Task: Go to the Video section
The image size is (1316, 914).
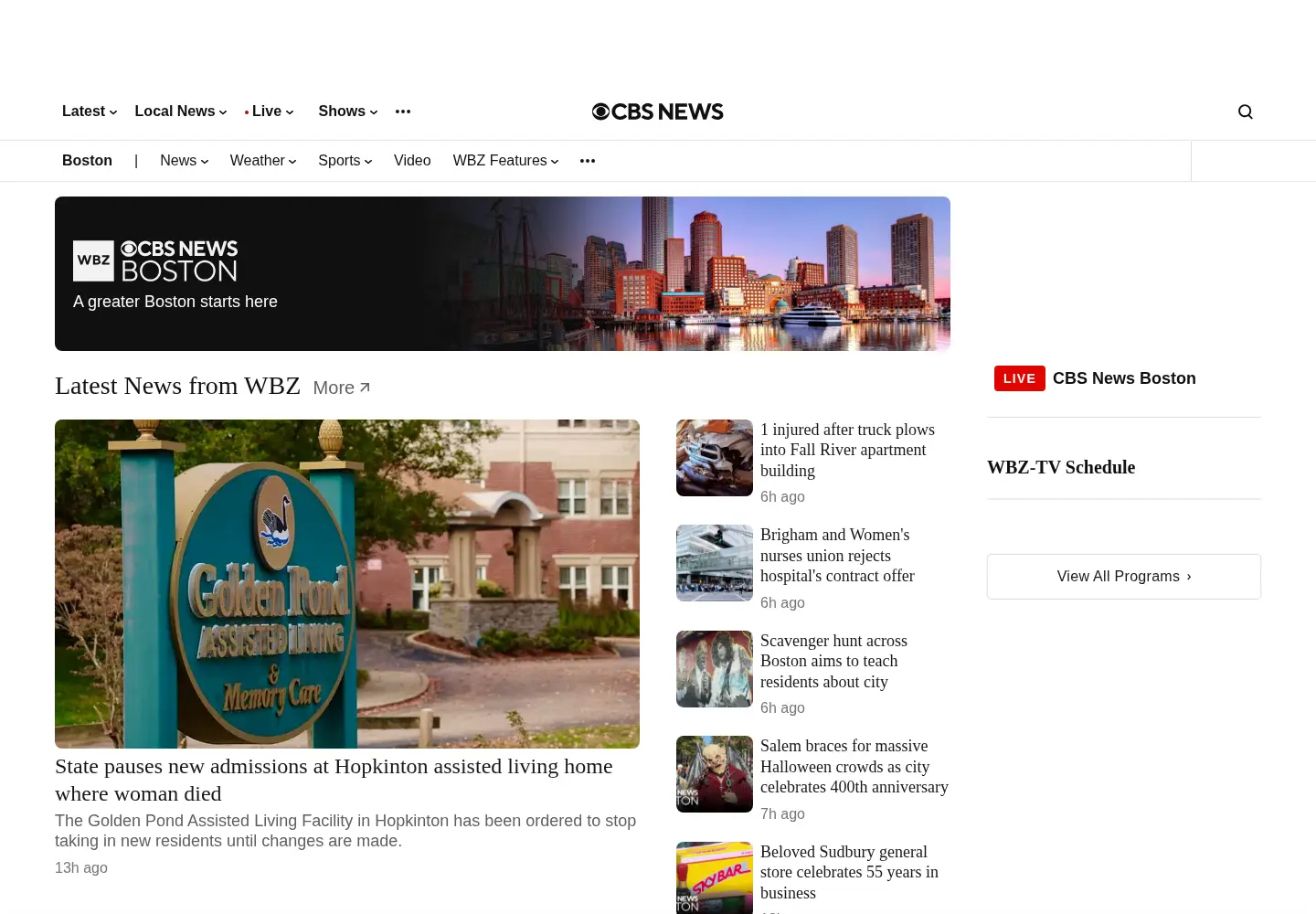Action: 412,161
